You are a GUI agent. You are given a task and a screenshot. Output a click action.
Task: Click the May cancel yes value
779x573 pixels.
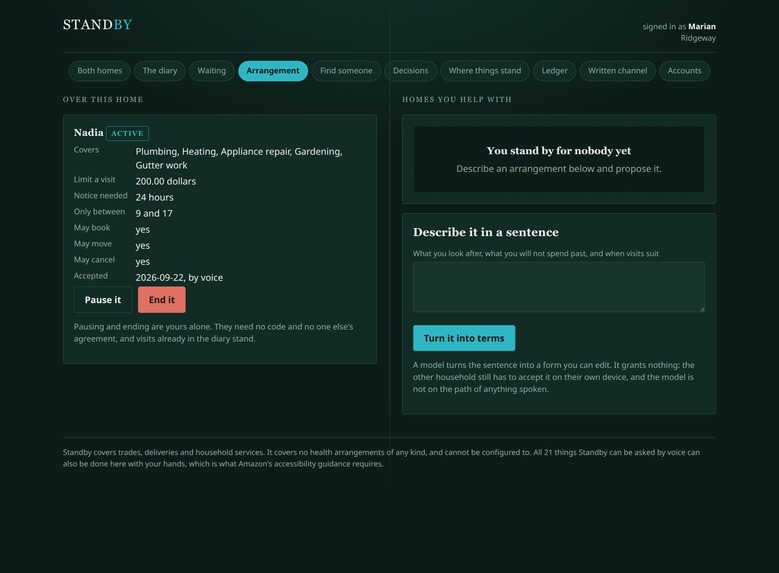point(143,261)
